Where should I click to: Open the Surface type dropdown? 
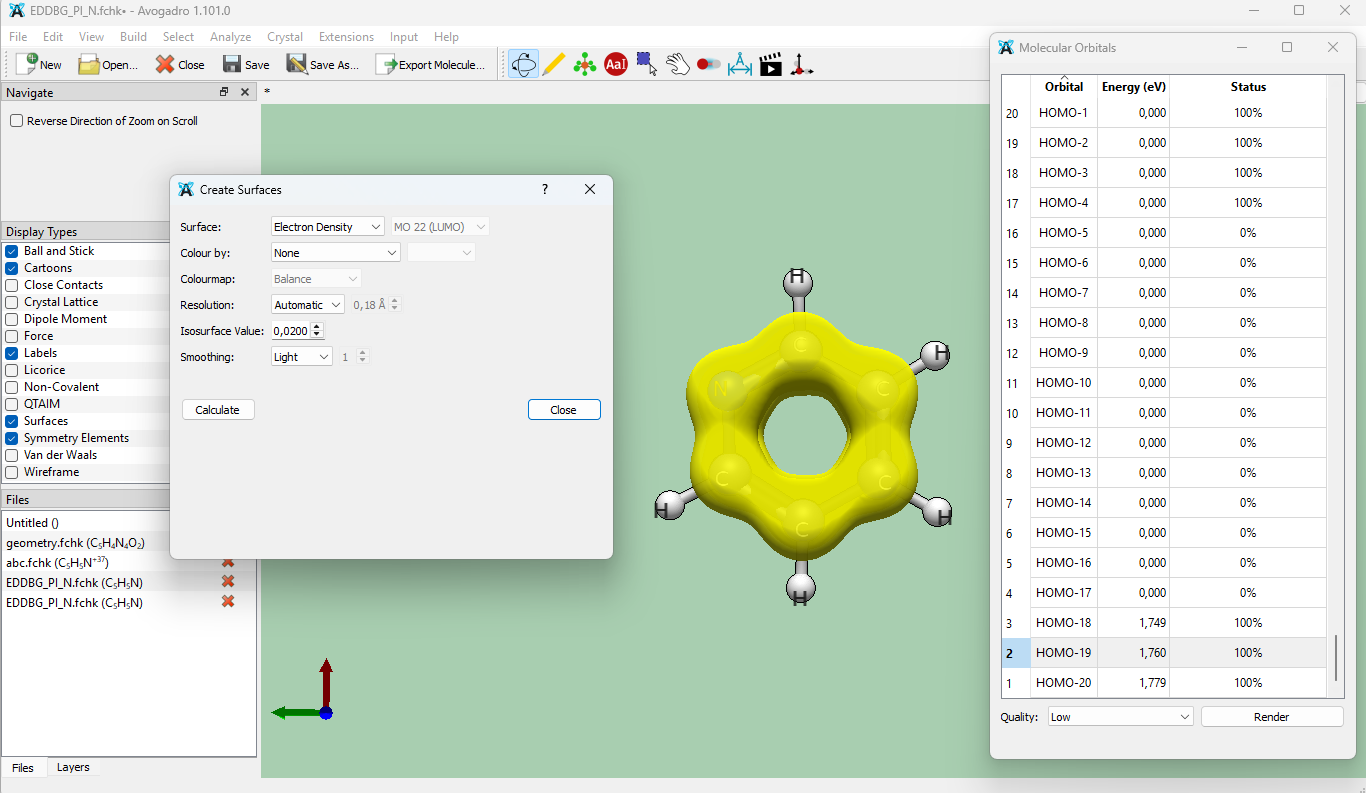coord(327,227)
